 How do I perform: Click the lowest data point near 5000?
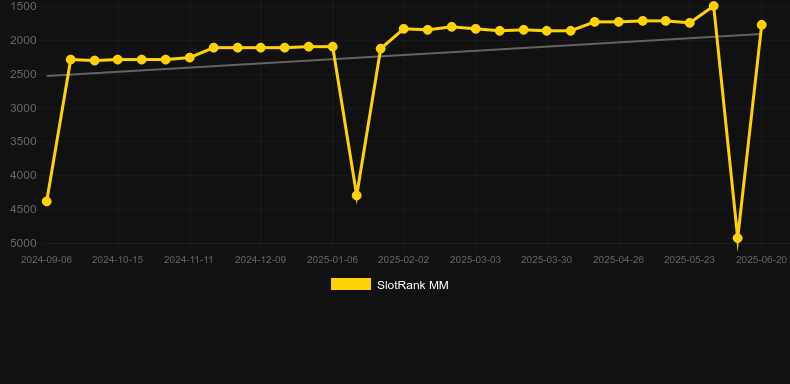click(738, 238)
